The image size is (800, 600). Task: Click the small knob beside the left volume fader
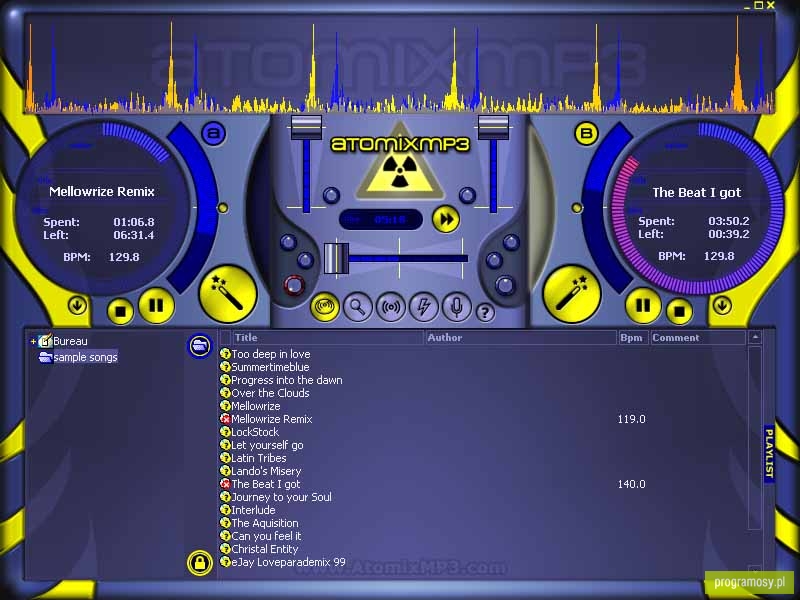331,194
